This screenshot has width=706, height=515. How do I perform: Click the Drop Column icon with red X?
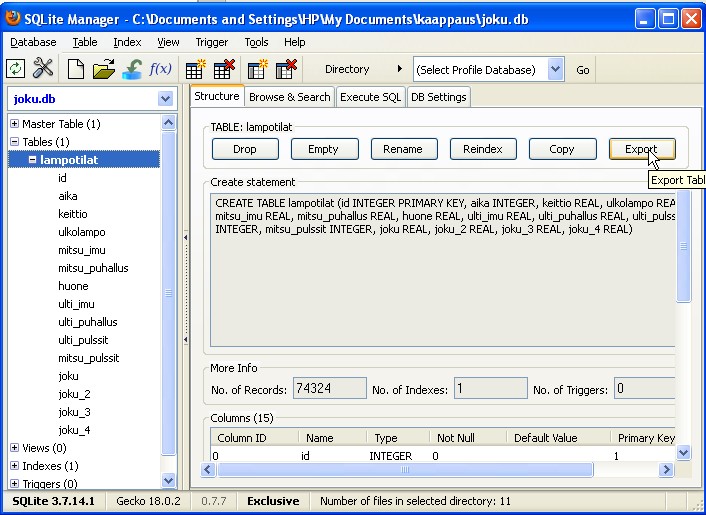(286, 69)
